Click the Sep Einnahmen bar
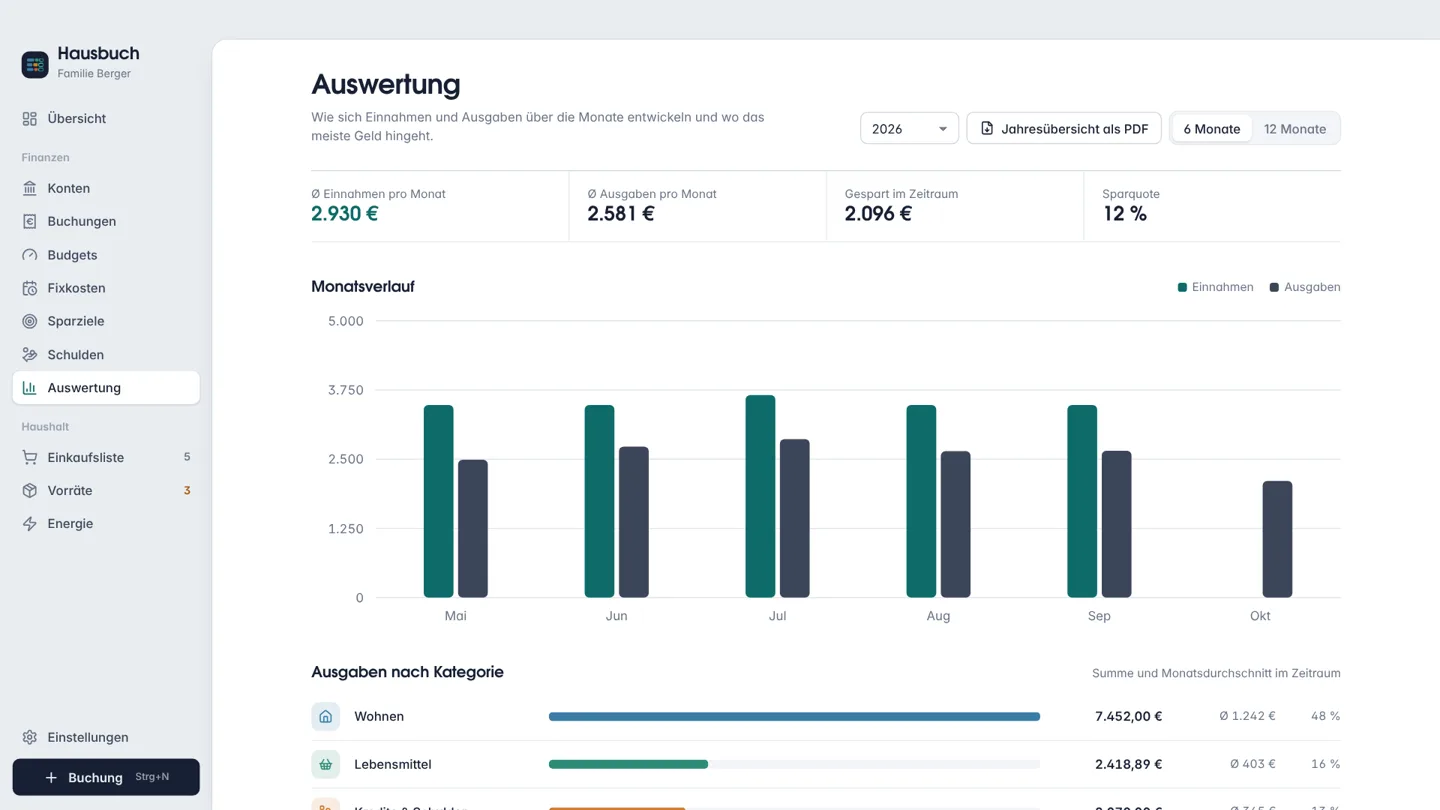 click(x=1082, y=501)
